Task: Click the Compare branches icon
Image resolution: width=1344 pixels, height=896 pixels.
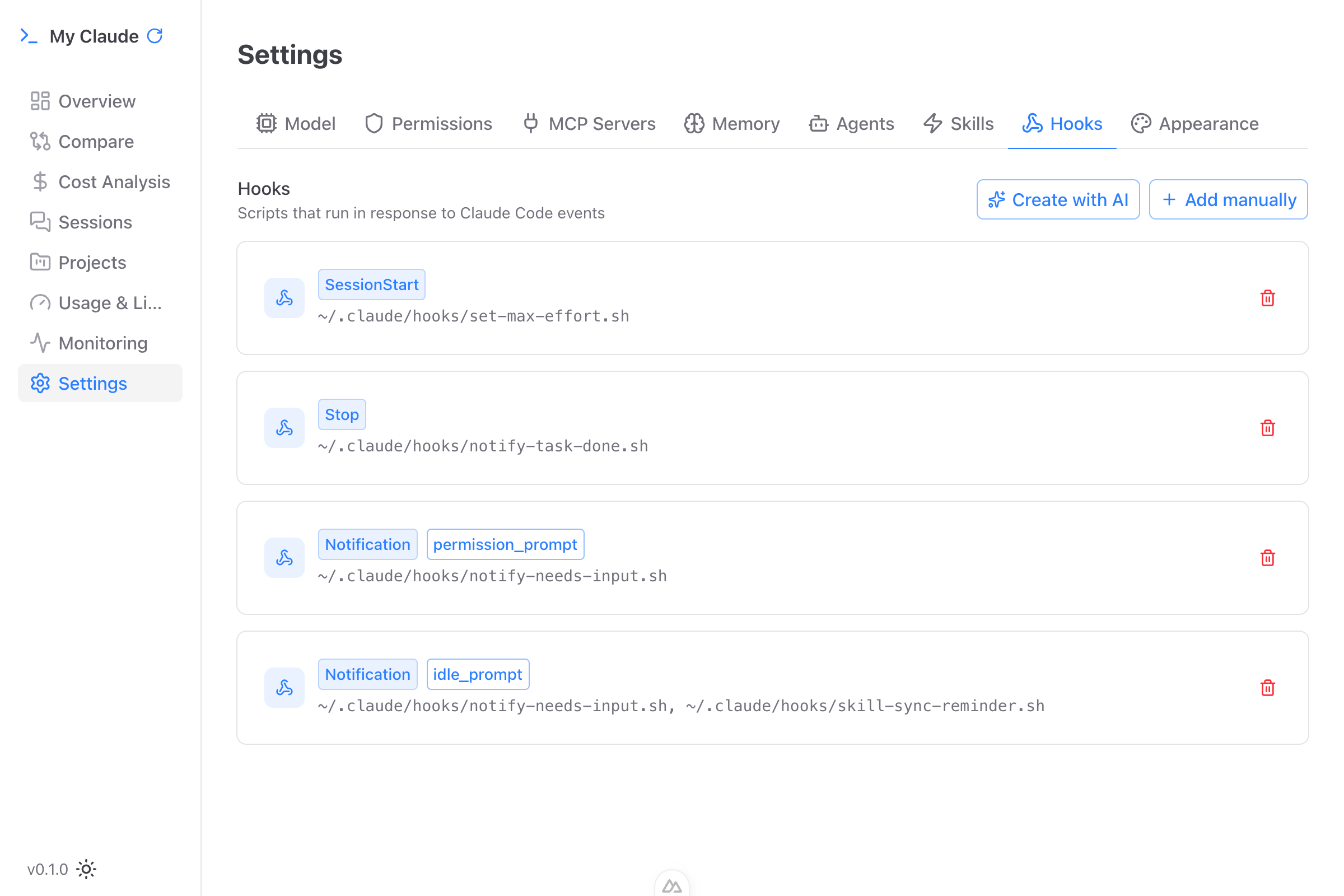Action: click(x=40, y=141)
